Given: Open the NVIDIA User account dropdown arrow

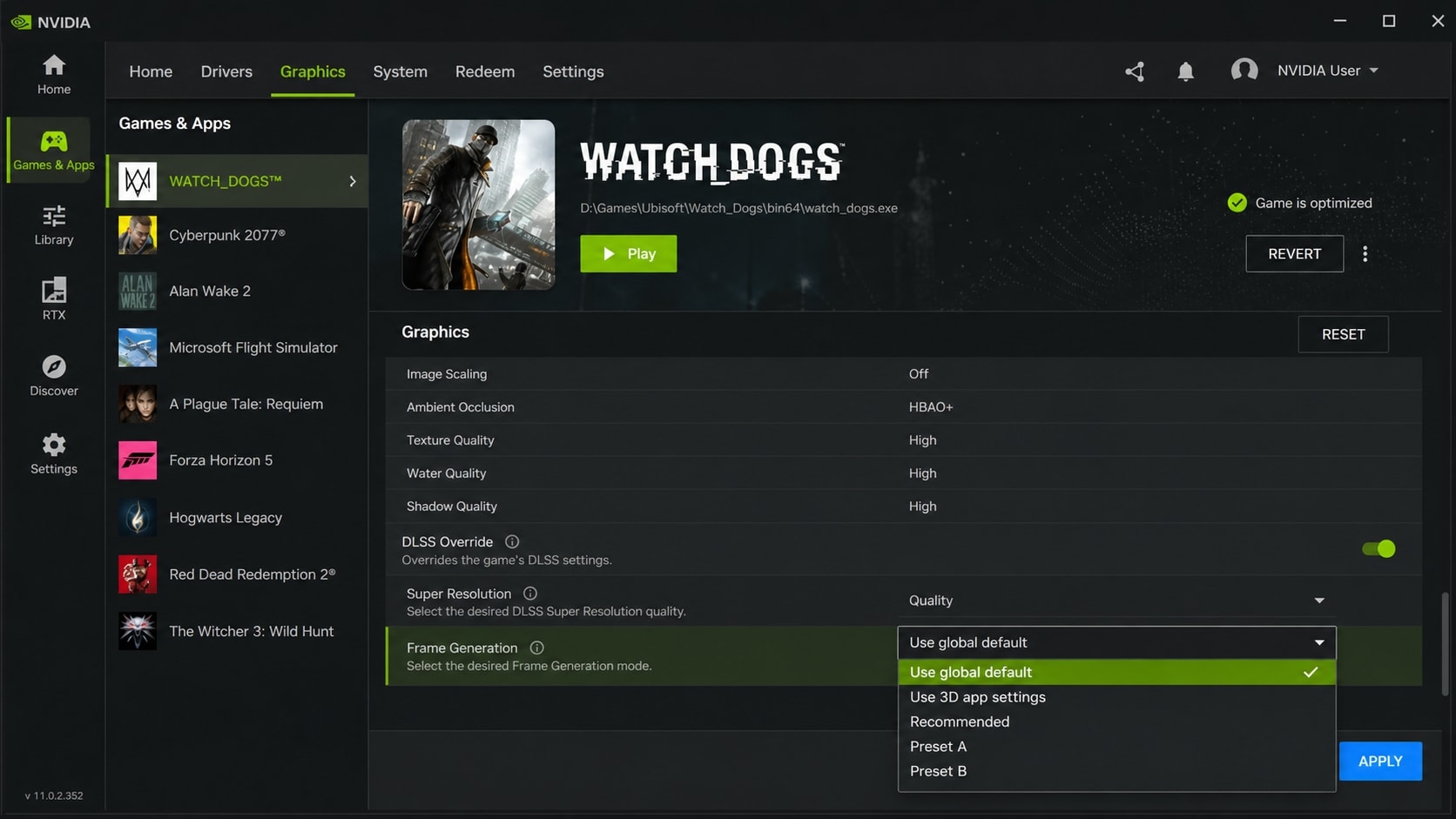Looking at the screenshot, I should click(x=1374, y=70).
